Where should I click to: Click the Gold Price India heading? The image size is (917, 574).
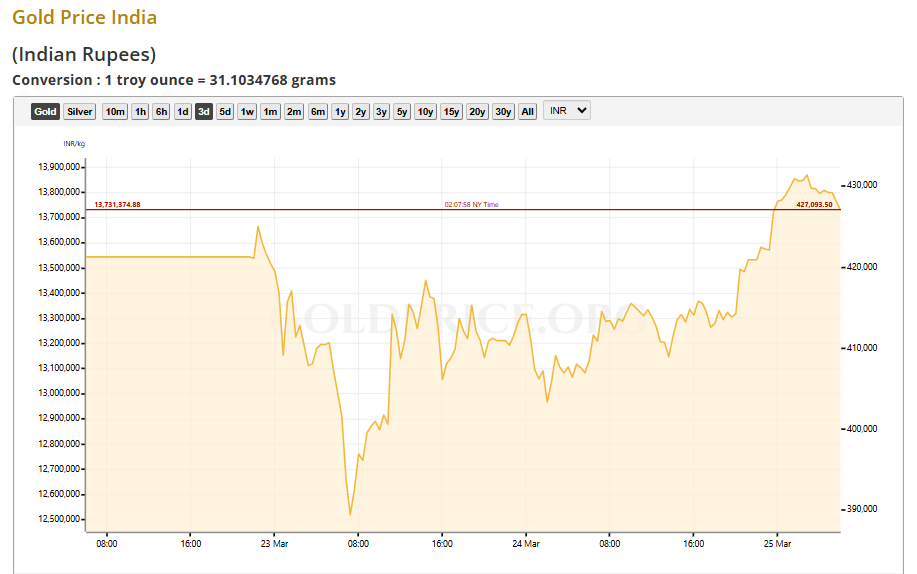pyautogui.click(x=85, y=17)
